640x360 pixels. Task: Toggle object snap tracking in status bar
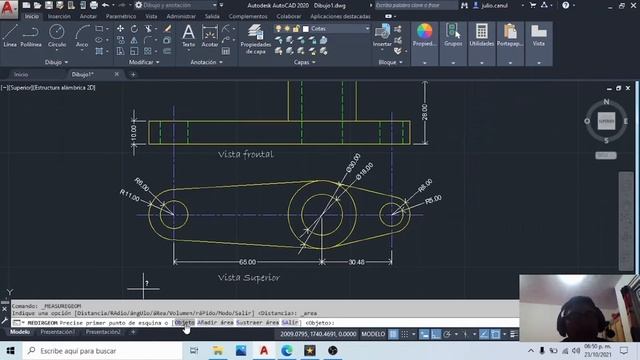(x=484, y=334)
